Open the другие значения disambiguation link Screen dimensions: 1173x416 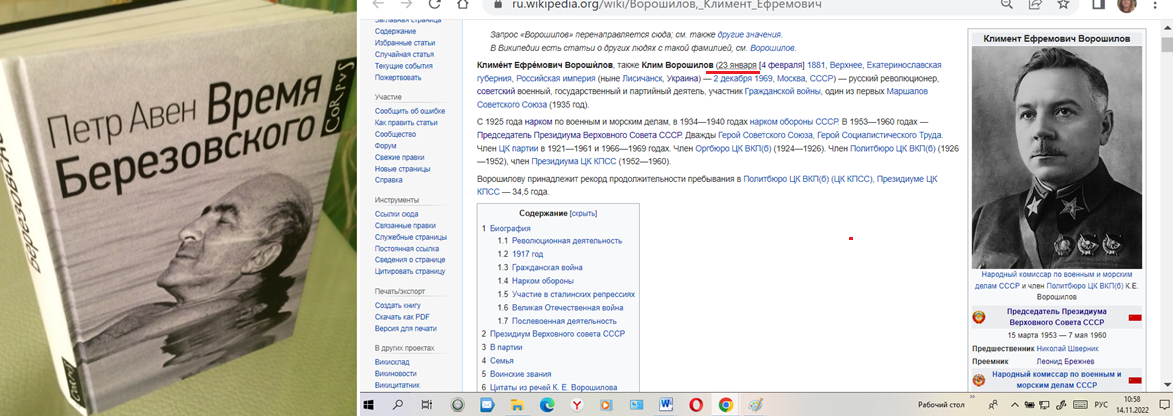click(x=749, y=34)
